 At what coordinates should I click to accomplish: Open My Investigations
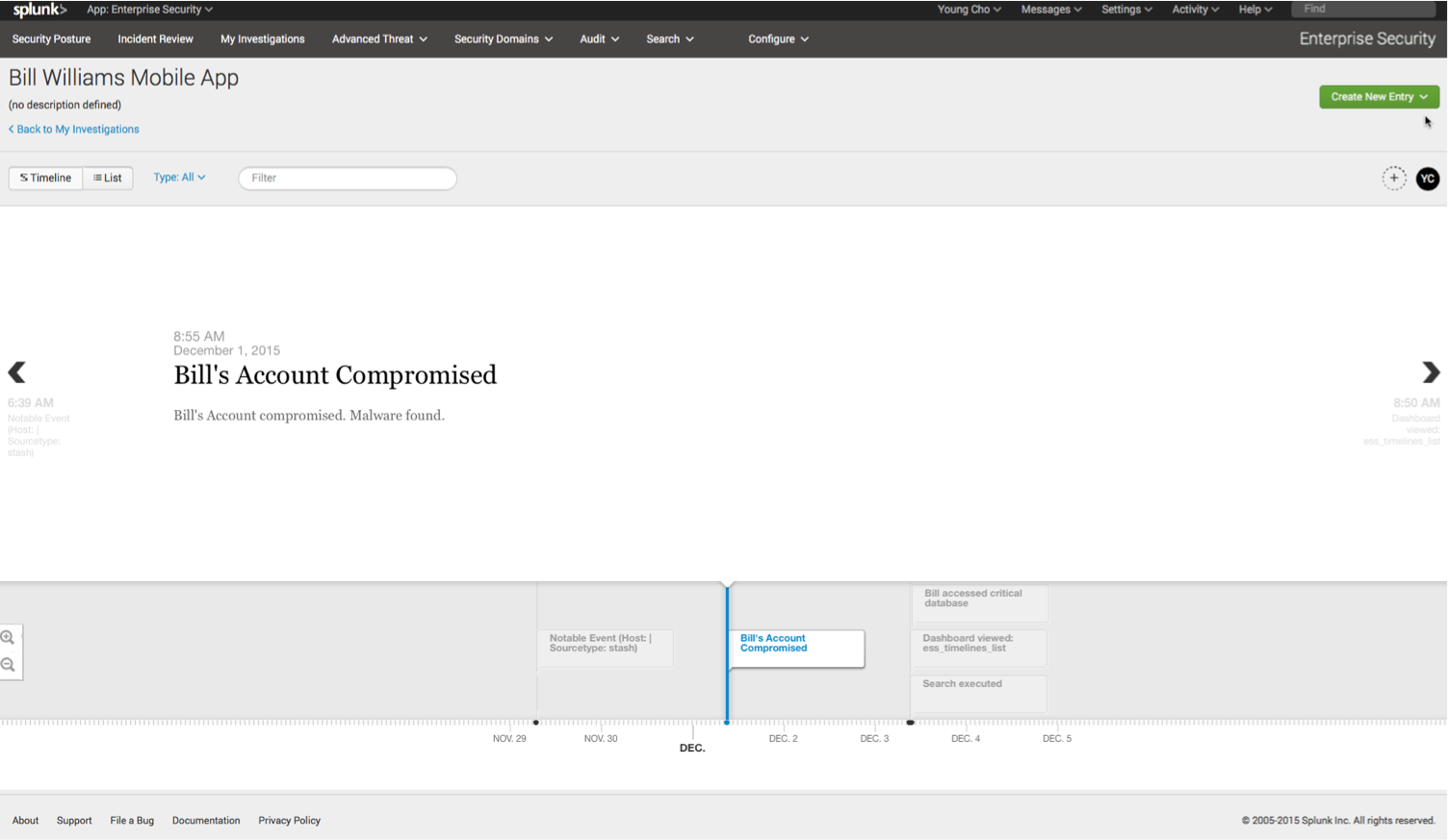click(262, 39)
